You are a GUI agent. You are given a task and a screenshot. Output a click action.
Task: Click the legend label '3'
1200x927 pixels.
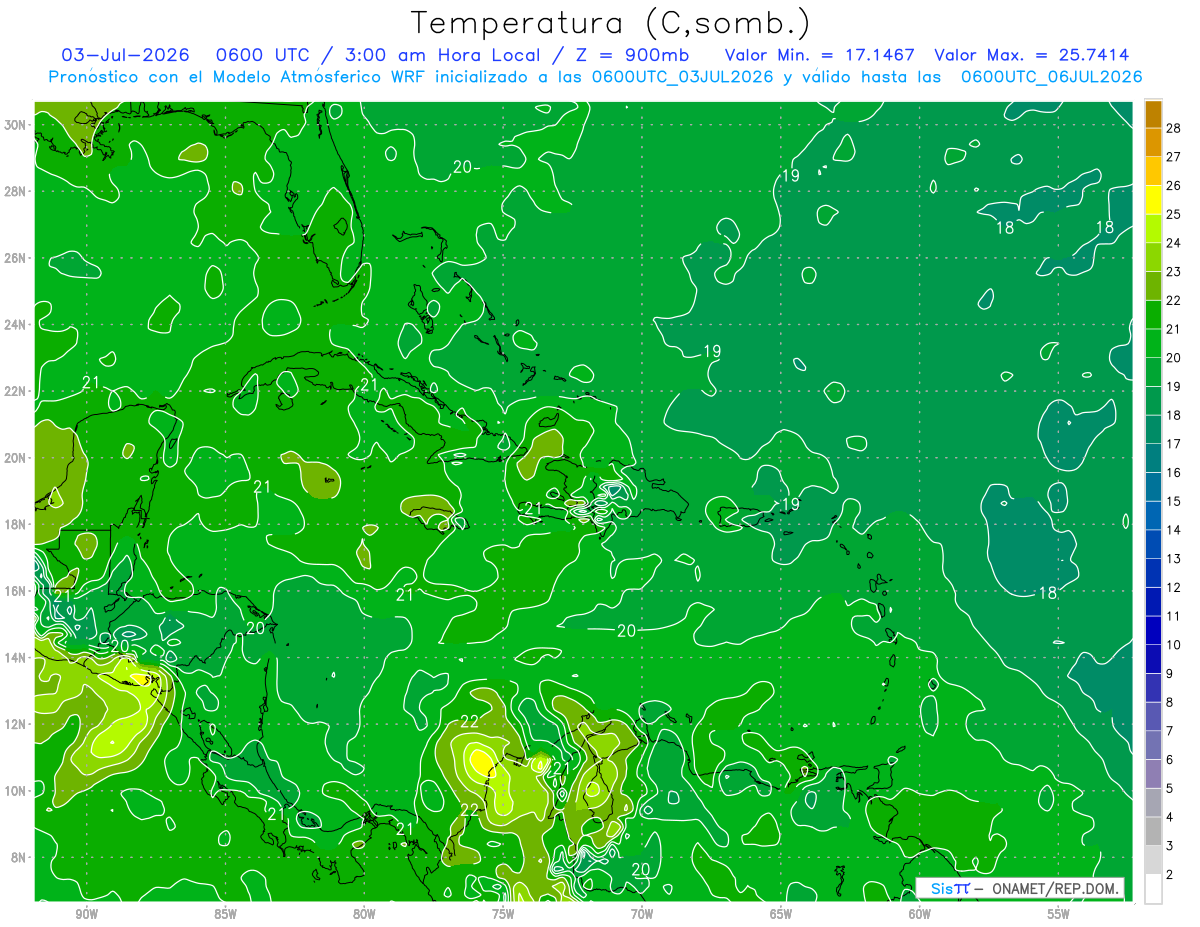[1170, 846]
